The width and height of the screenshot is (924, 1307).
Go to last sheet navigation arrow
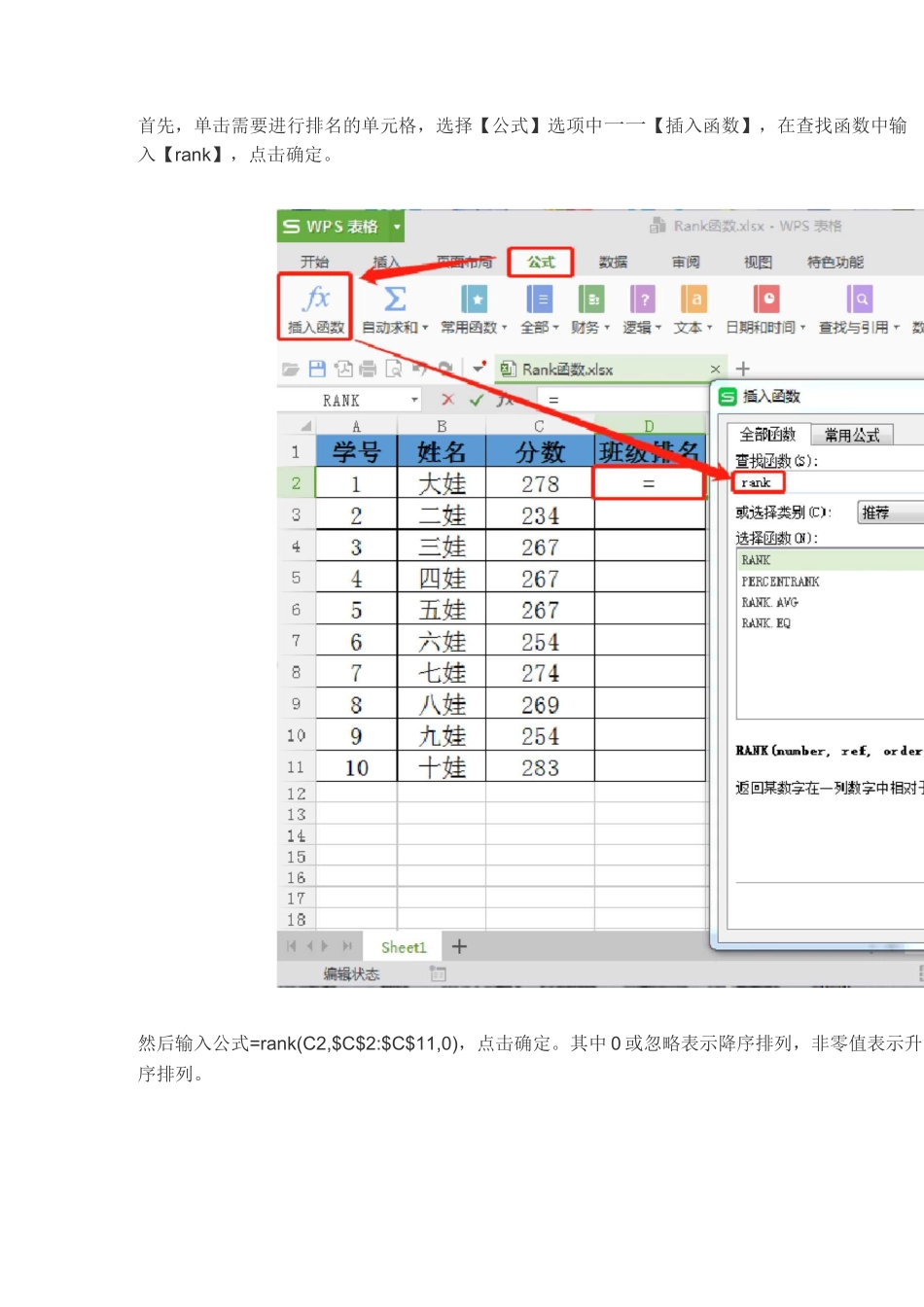347,946
